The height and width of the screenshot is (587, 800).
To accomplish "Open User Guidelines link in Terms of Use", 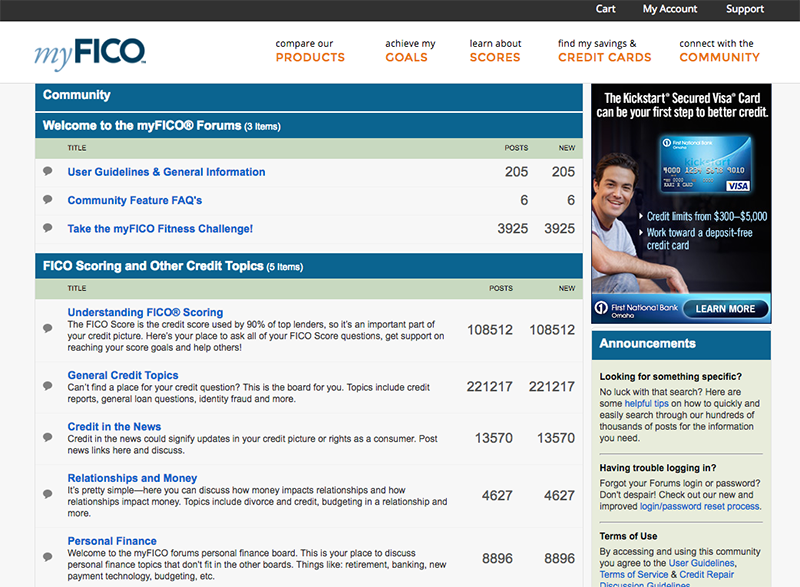I will pos(702,563).
